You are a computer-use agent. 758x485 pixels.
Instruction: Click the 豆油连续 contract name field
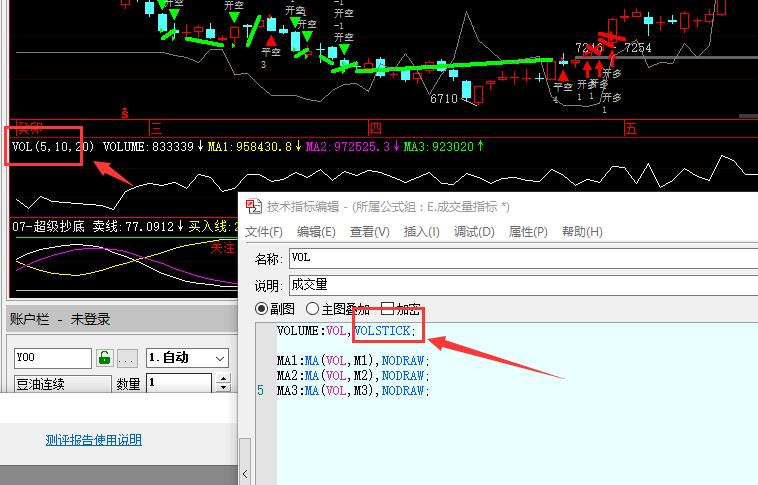62,384
